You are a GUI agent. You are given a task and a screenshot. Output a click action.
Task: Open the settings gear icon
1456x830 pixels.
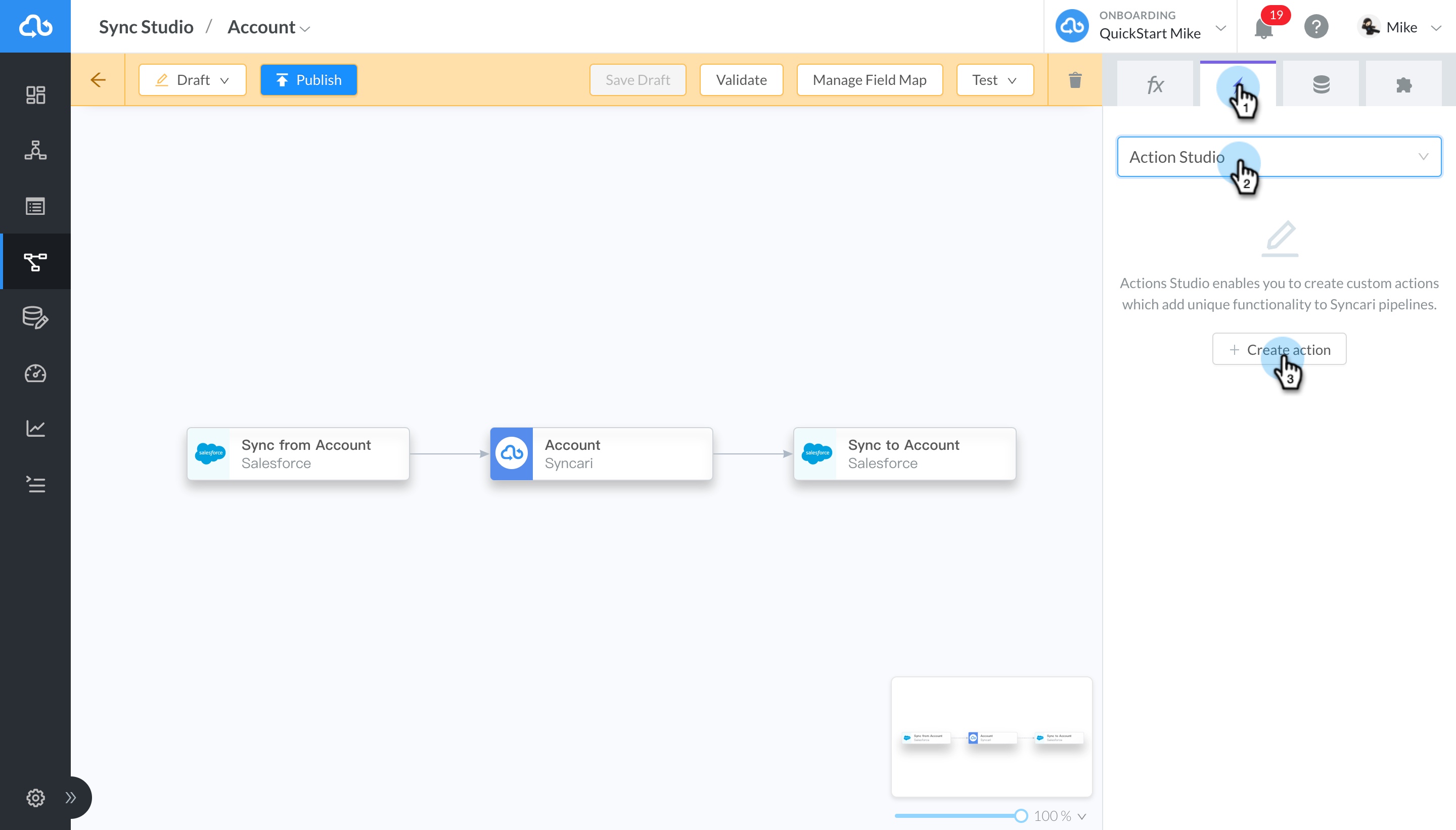(x=35, y=797)
